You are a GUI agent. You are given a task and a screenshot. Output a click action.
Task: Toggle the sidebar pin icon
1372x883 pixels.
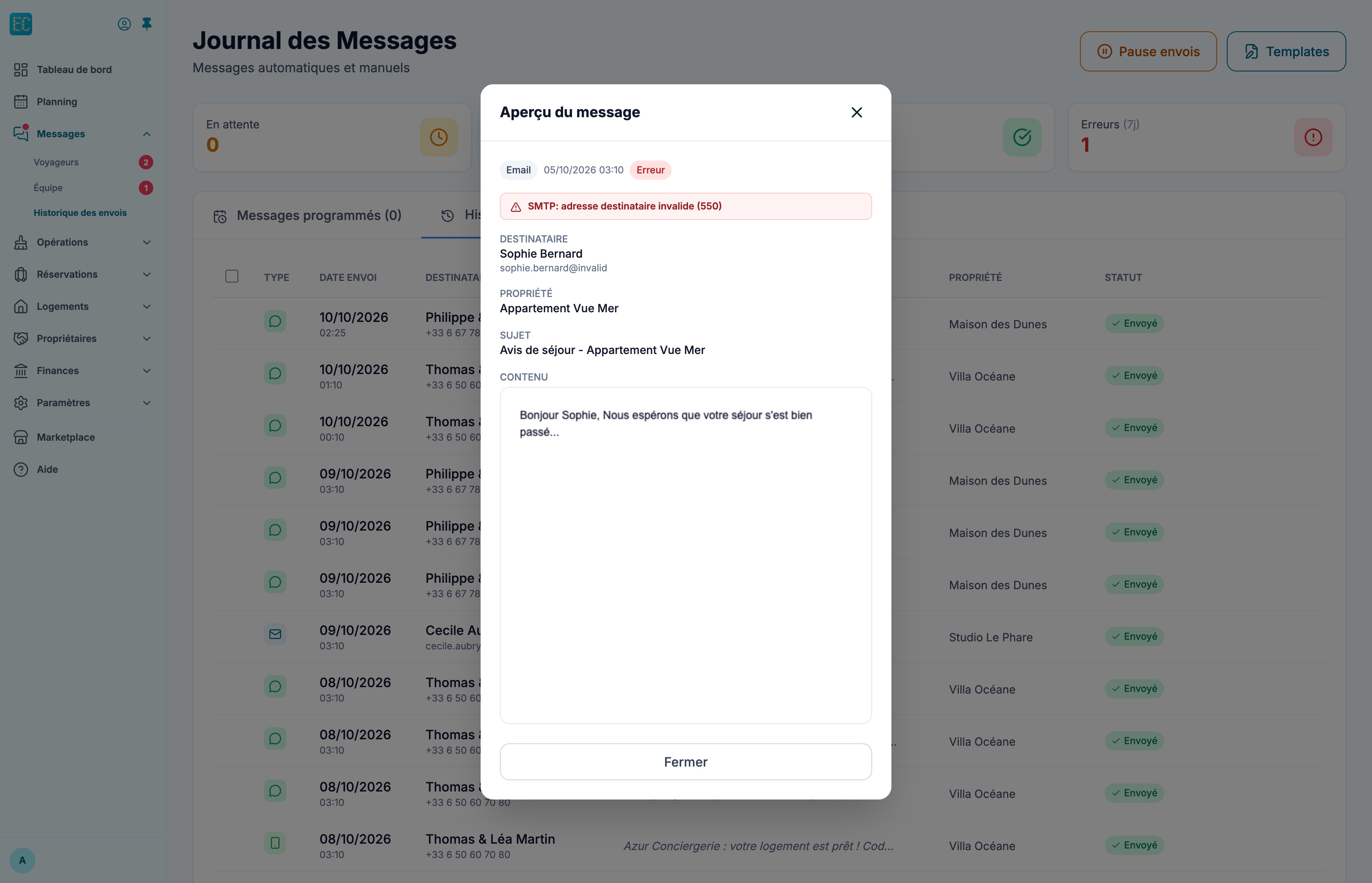click(147, 24)
